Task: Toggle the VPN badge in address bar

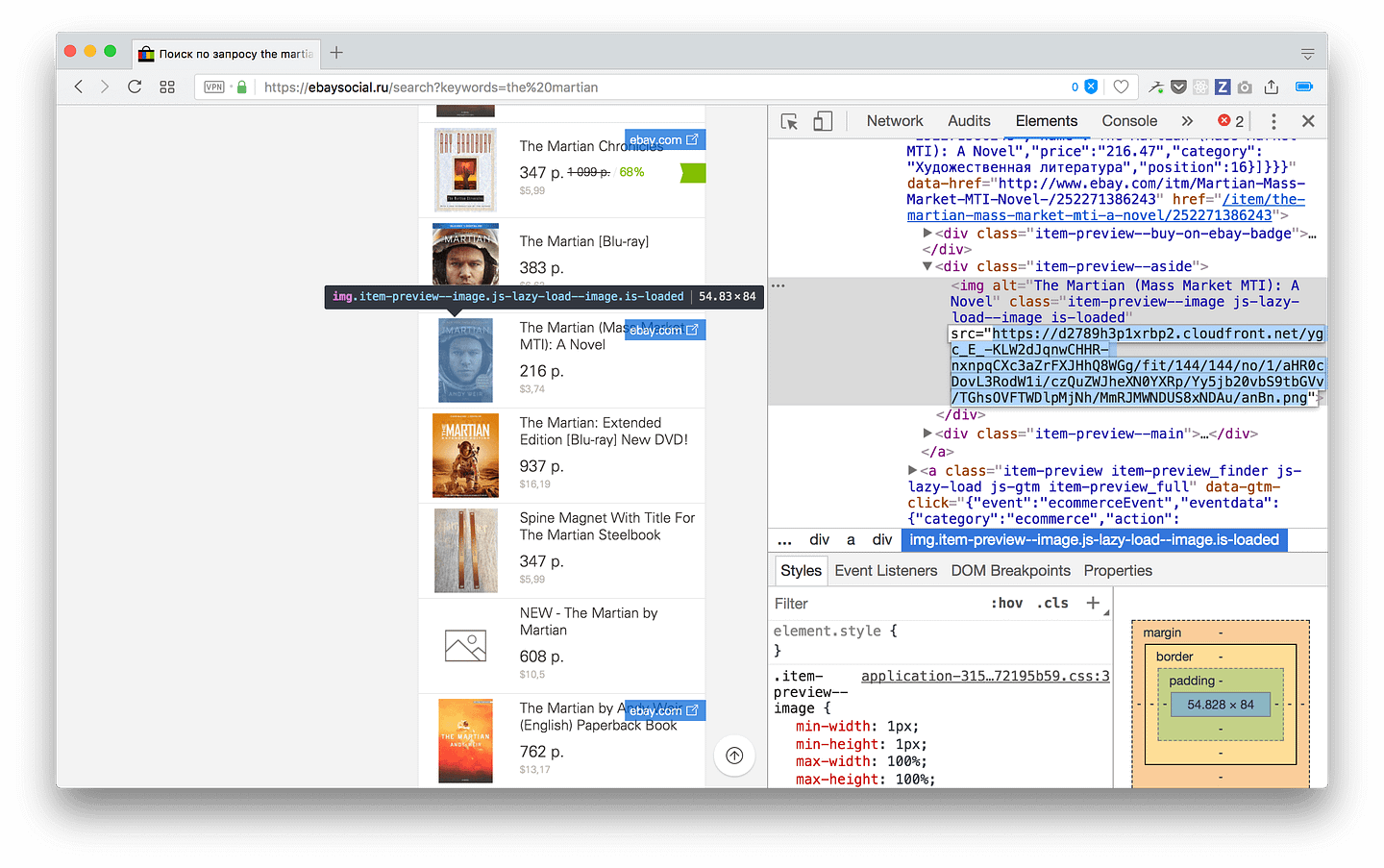Action: pyautogui.click(x=214, y=87)
